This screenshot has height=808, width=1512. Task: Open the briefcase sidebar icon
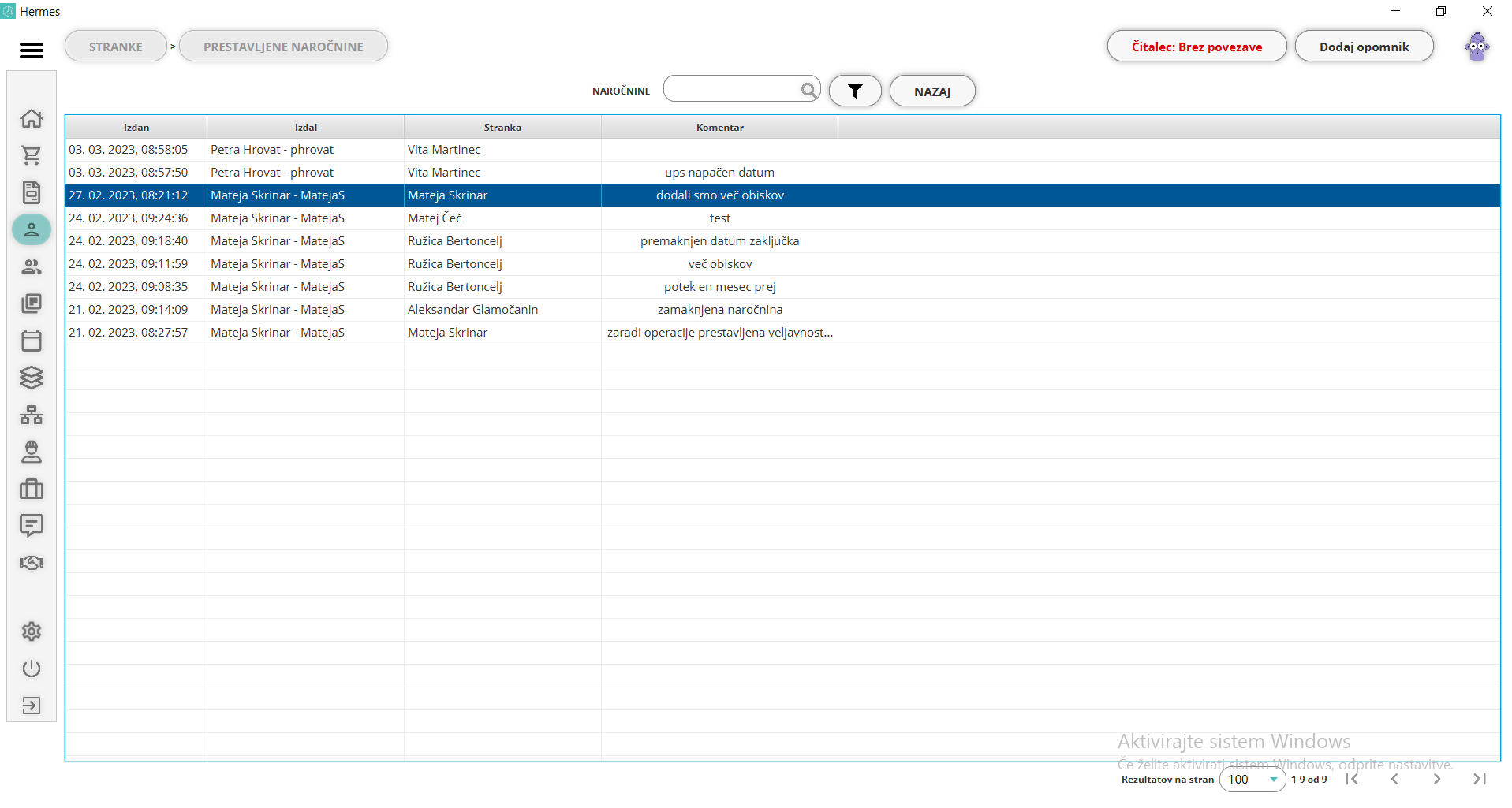32,489
